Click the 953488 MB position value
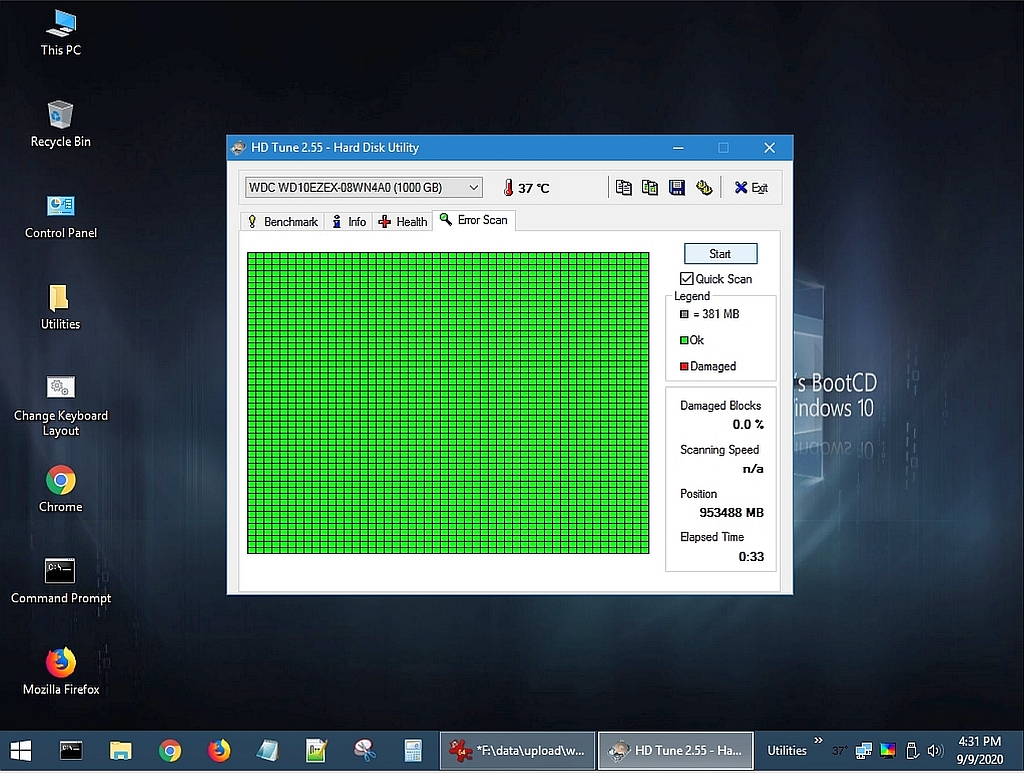This screenshot has width=1024, height=773. [x=731, y=513]
